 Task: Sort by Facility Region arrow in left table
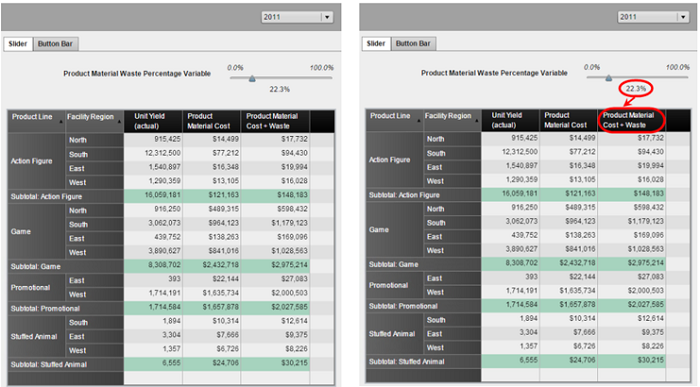(x=120, y=121)
